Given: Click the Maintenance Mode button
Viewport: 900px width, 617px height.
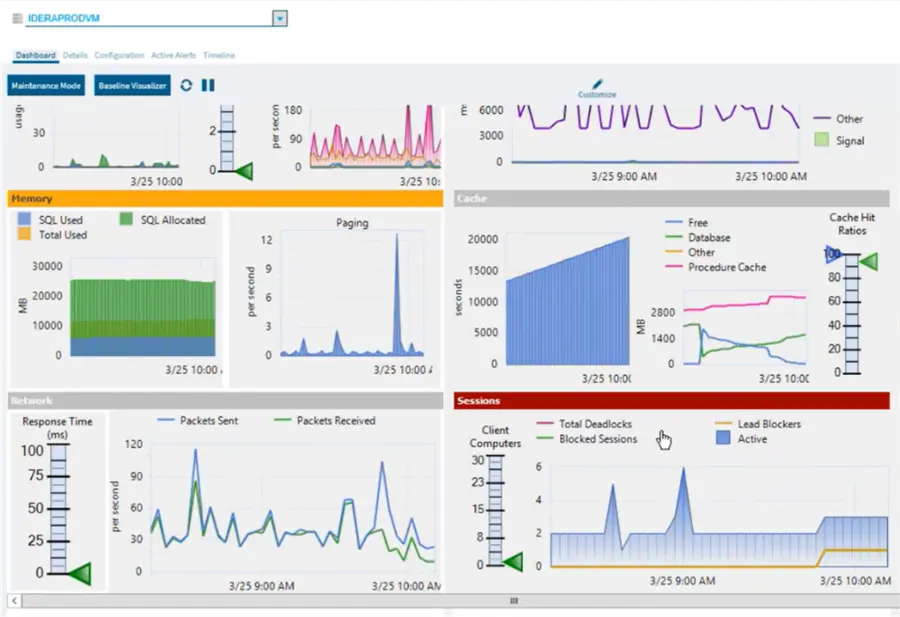Looking at the screenshot, I should [46, 86].
